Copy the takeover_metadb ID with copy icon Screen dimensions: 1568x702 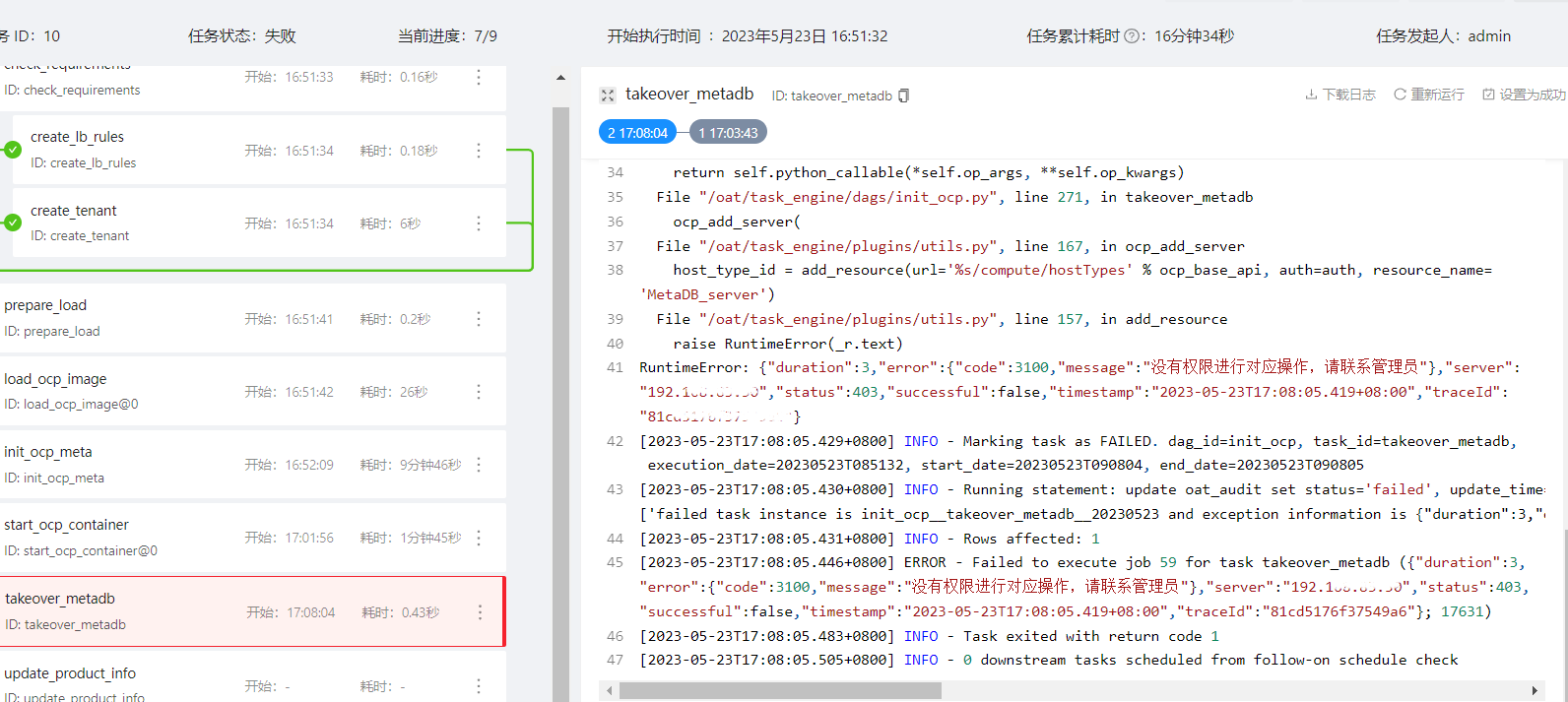pos(903,96)
